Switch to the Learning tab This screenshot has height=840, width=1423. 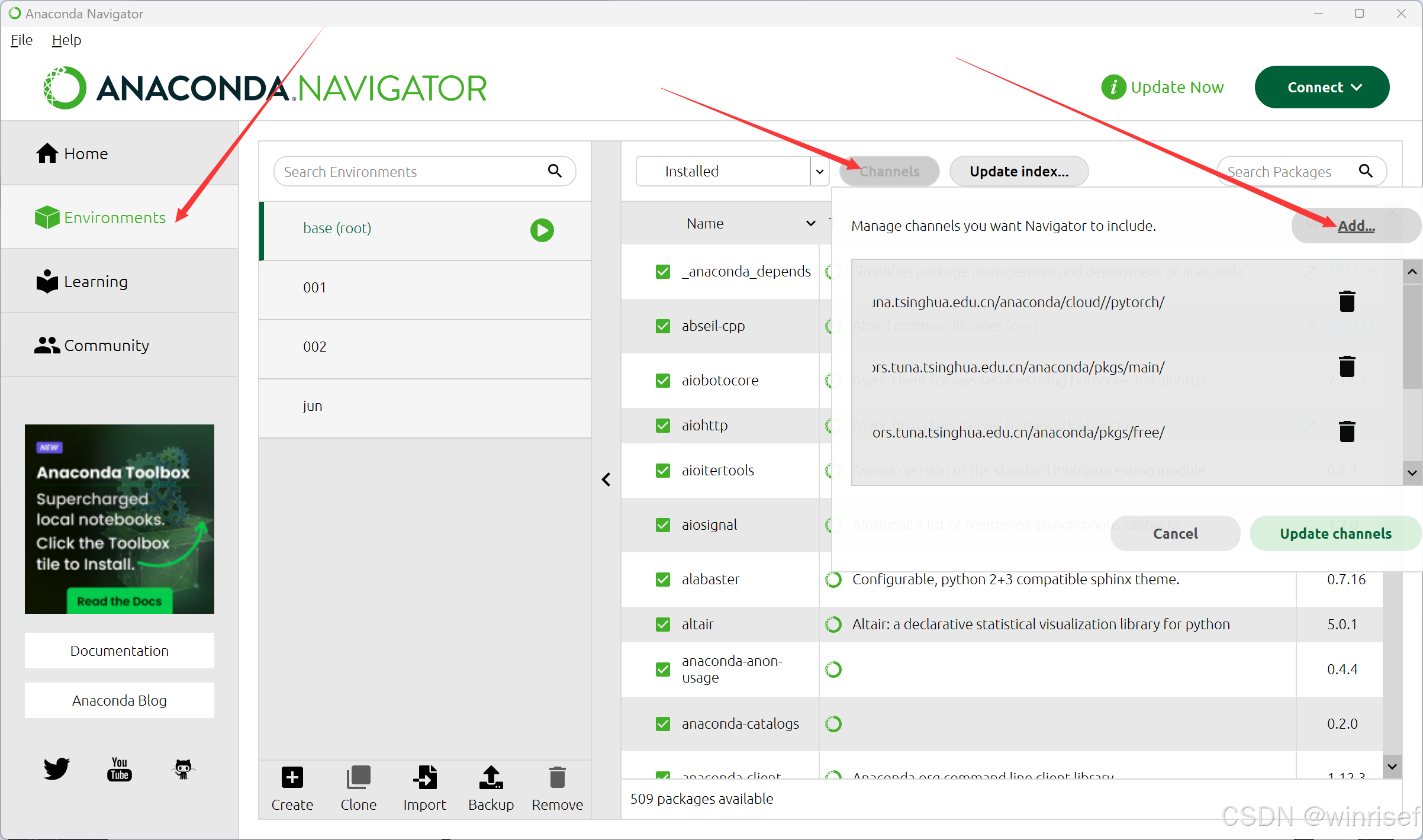95,282
